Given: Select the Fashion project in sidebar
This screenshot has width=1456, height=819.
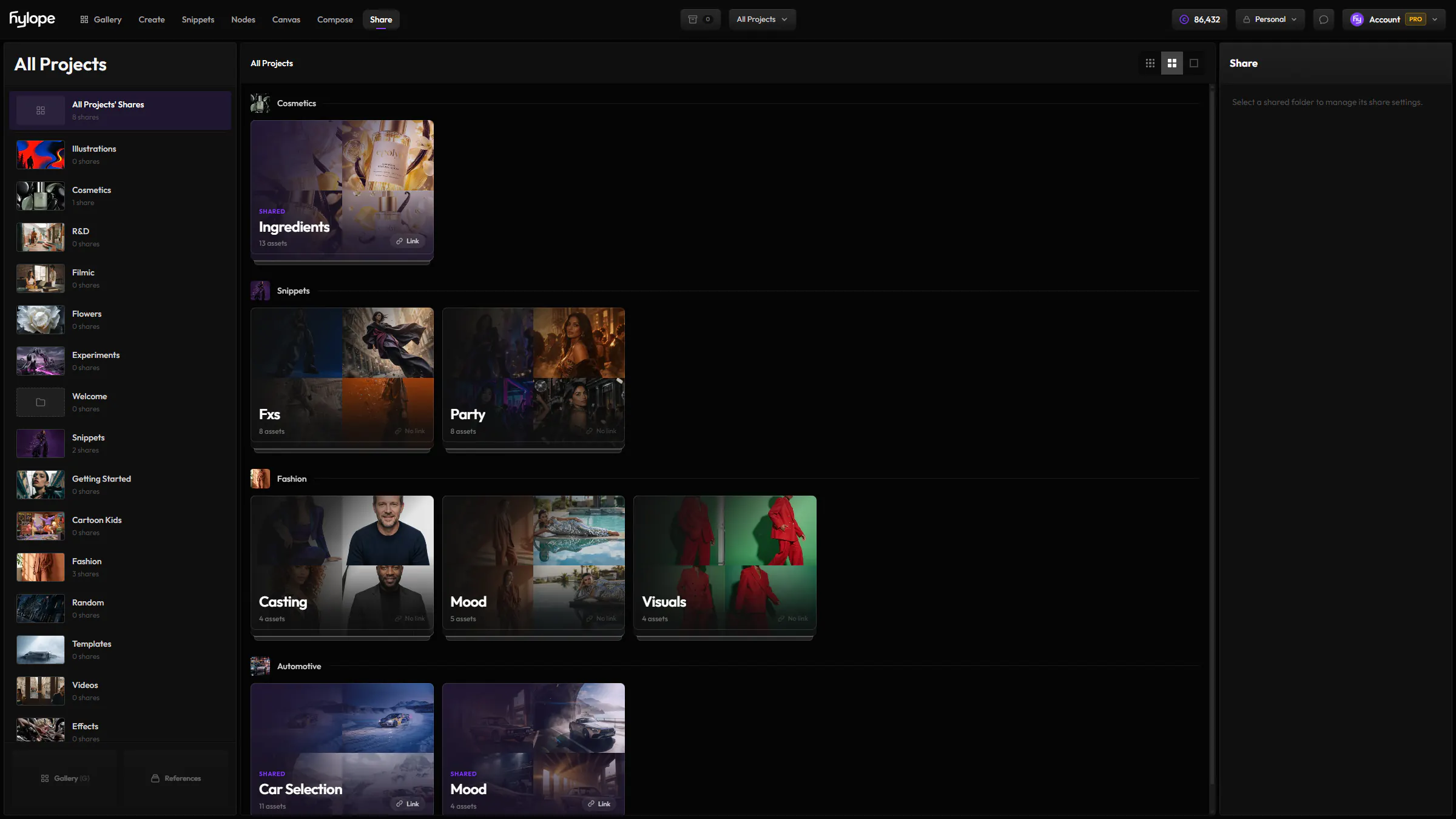Looking at the screenshot, I should tap(120, 567).
